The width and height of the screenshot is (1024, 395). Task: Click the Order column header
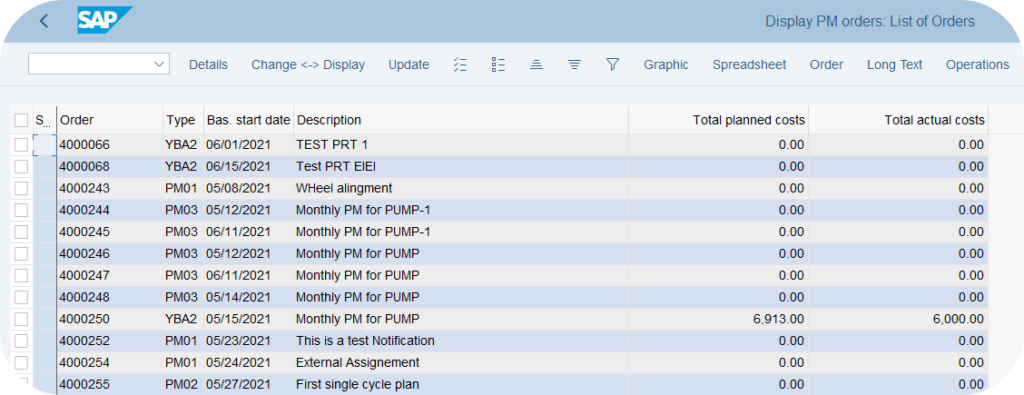pos(110,120)
